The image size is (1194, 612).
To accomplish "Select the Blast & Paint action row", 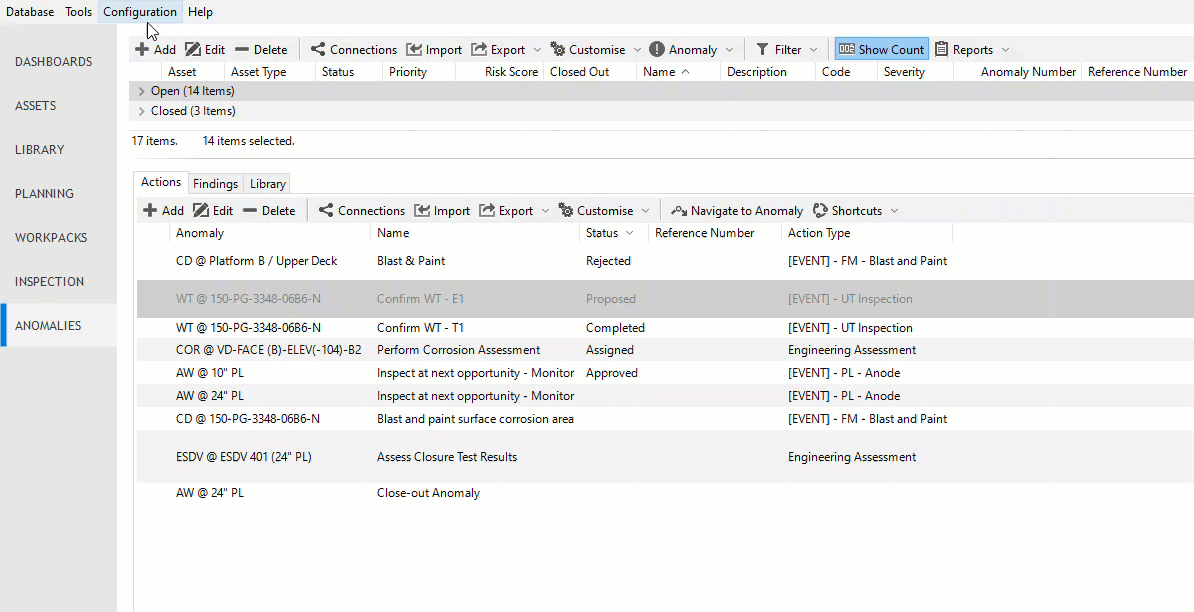I will coord(666,261).
